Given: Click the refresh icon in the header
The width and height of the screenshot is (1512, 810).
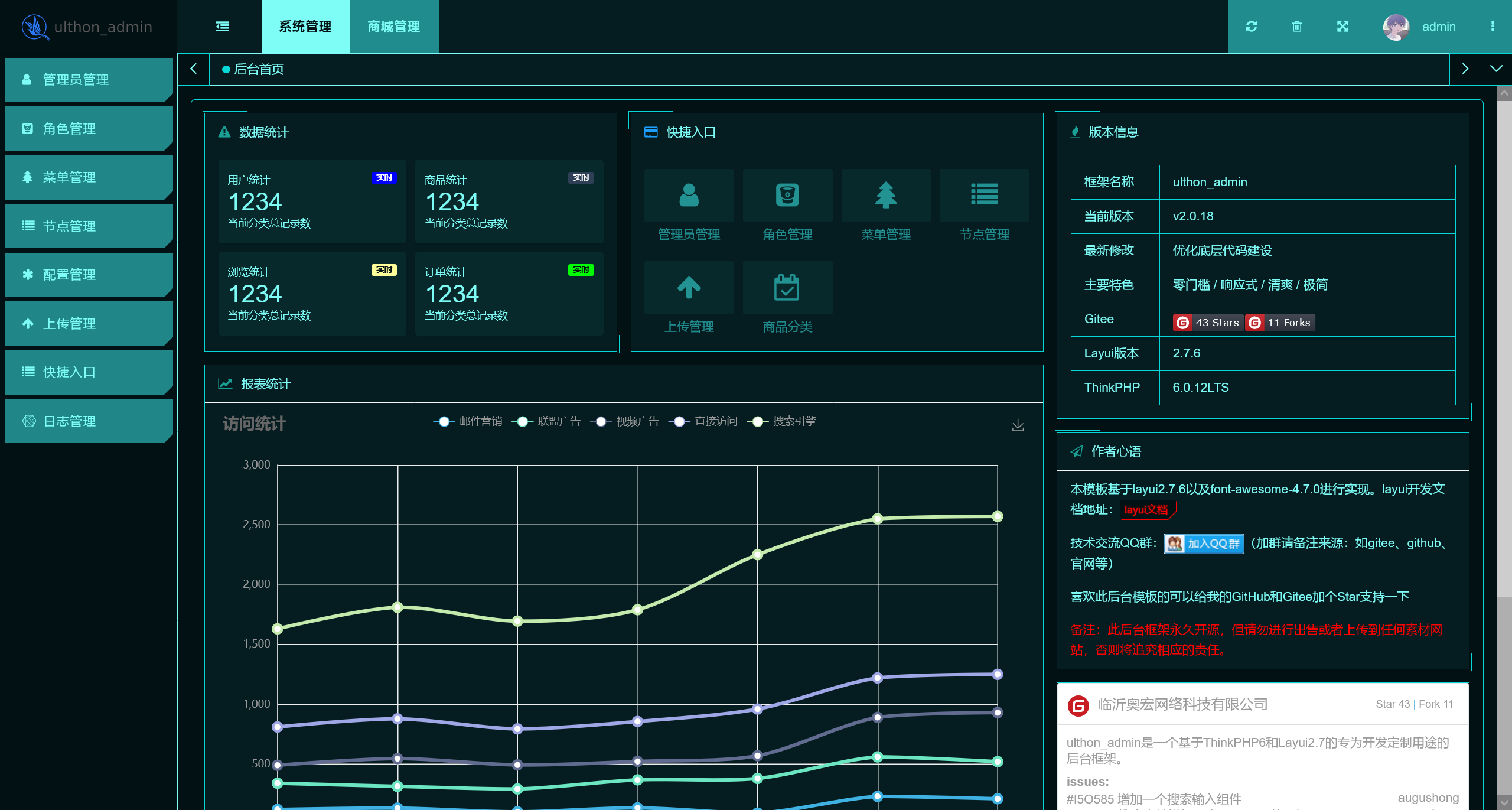Looking at the screenshot, I should point(1251,27).
